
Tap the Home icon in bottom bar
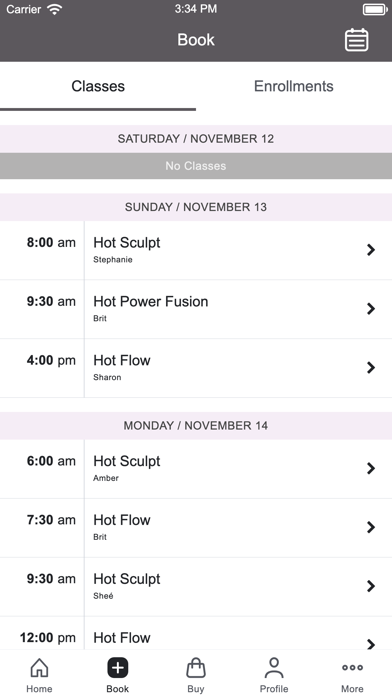[39, 667]
